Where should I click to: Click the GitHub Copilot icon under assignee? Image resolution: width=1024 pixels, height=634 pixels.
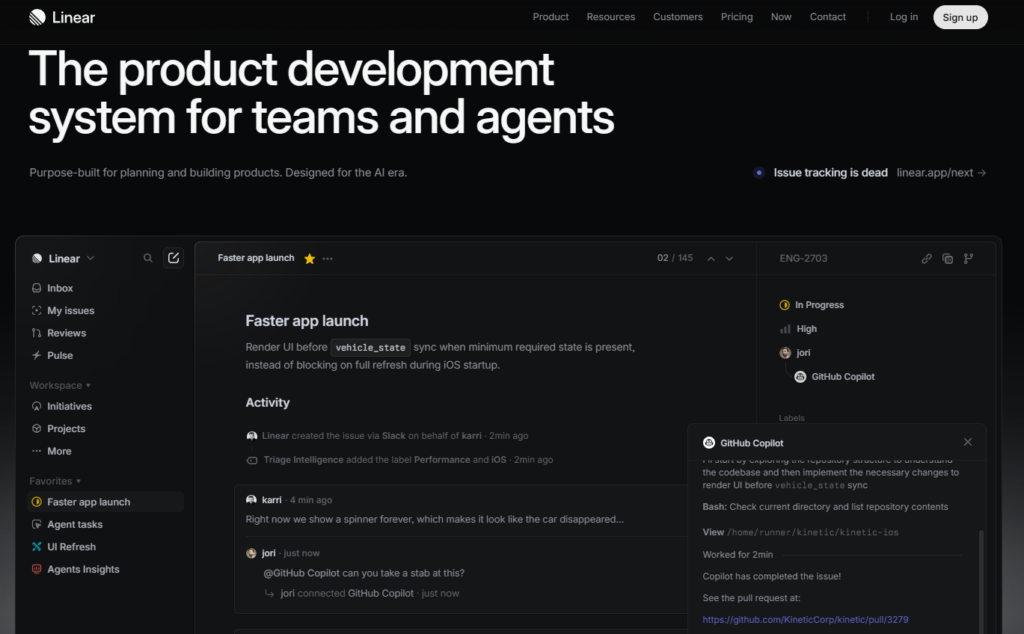(x=800, y=377)
